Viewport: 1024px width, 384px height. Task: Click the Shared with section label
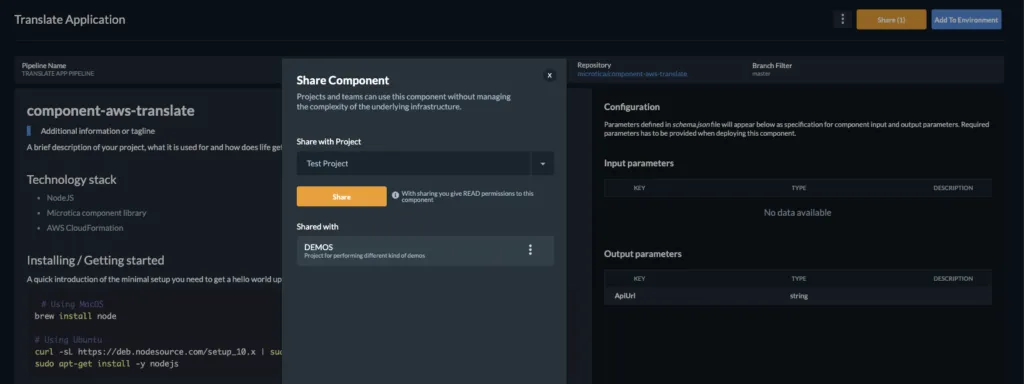coord(317,227)
